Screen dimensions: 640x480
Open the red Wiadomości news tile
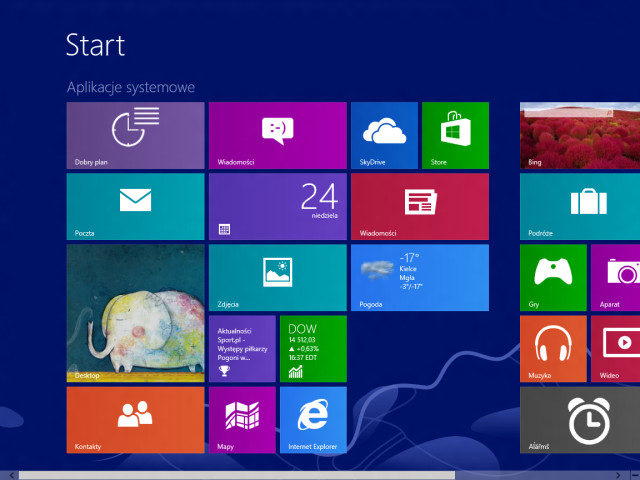[419, 206]
